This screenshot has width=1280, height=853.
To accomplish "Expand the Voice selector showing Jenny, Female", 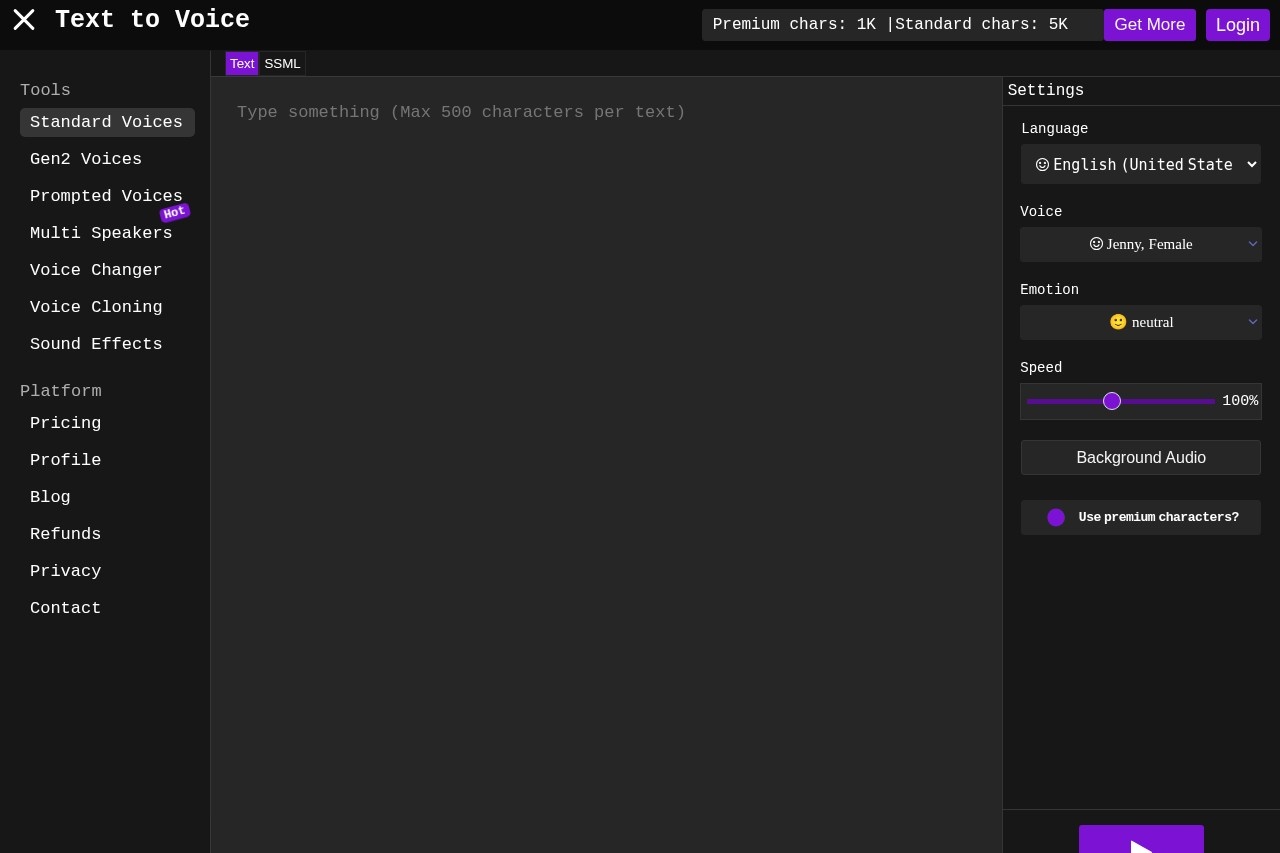I will tap(1141, 244).
